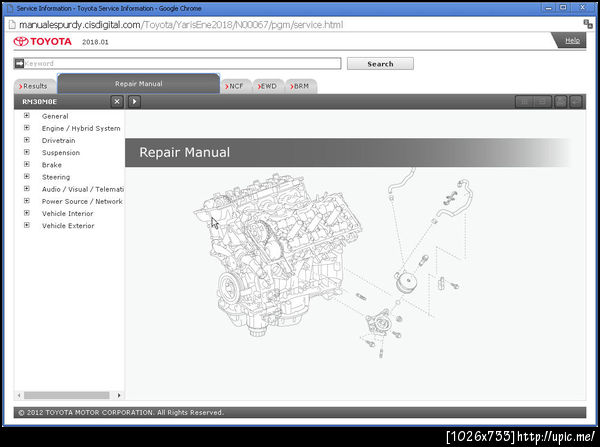Switch to the EWD tab
The image size is (600, 447).
click(x=268, y=86)
